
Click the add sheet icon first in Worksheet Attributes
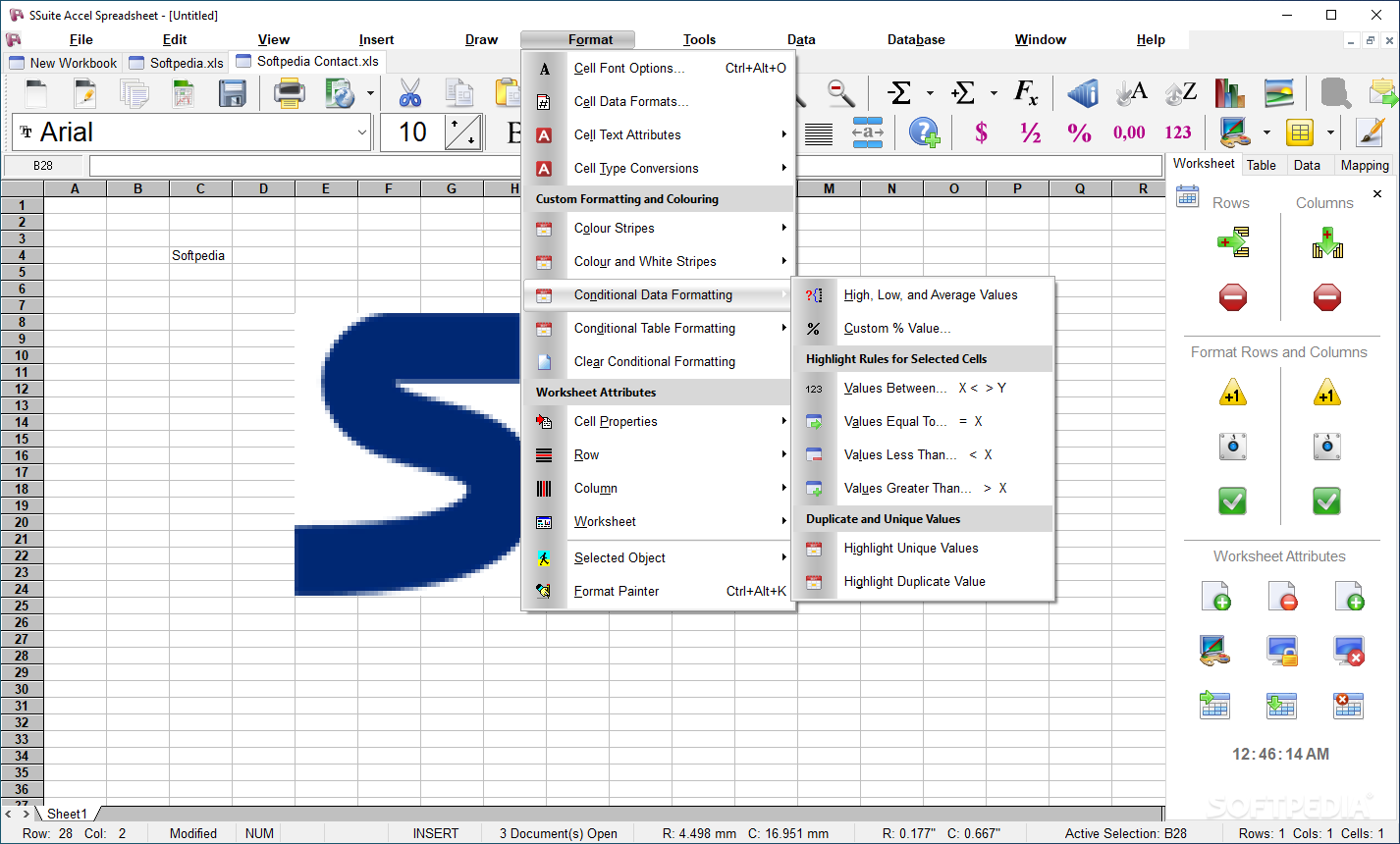click(1215, 595)
